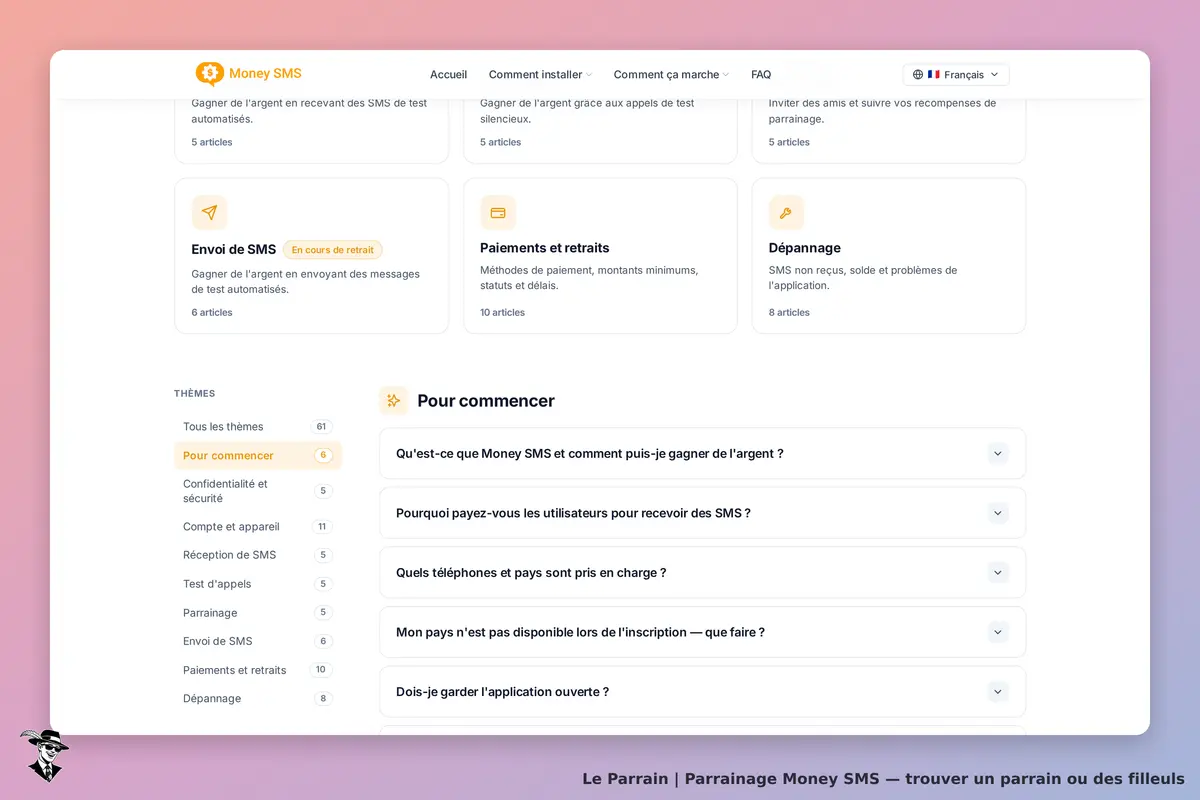Select Paiements et retraits theme in sidebar
Image resolution: width=1200 pixels, height=800 pixels.
point(258,670)
